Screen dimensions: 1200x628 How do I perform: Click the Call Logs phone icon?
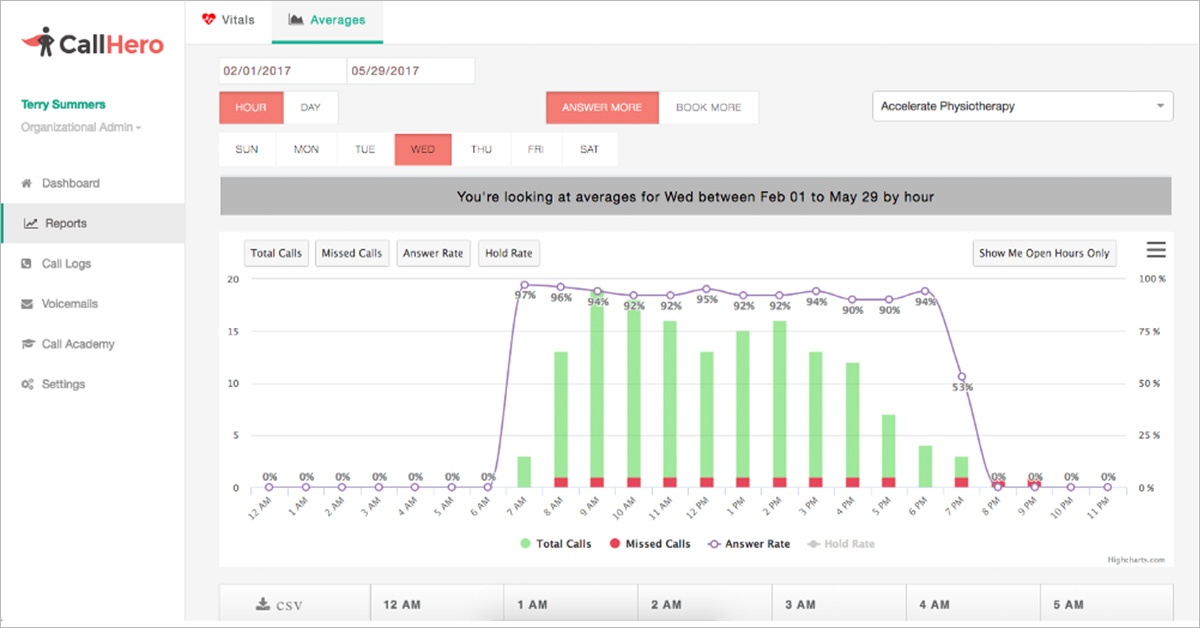(x=27, y=264)
